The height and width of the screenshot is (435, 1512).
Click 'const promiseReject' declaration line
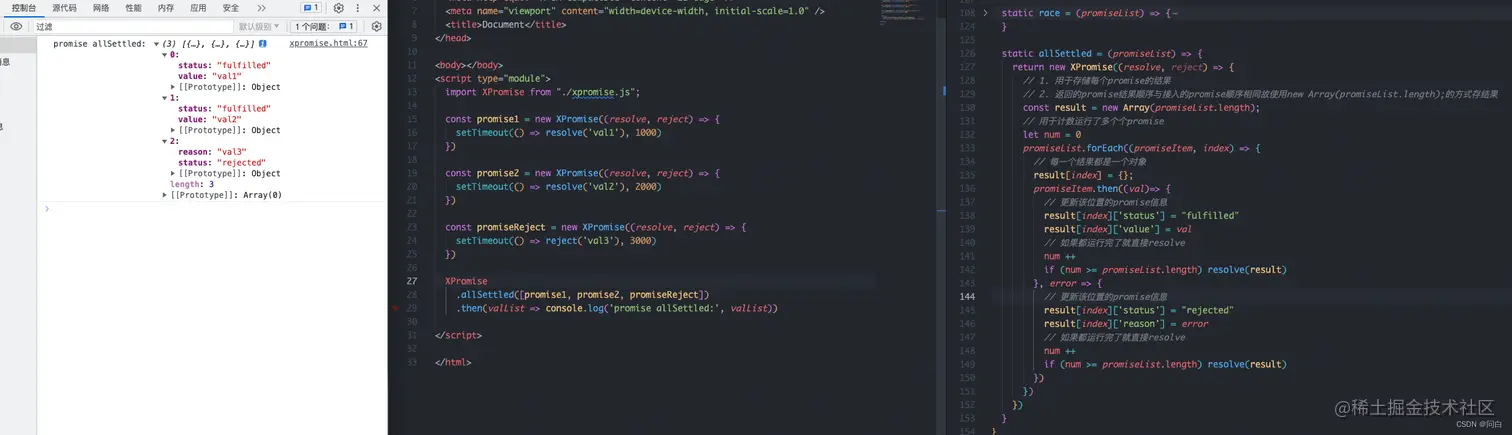595,227
